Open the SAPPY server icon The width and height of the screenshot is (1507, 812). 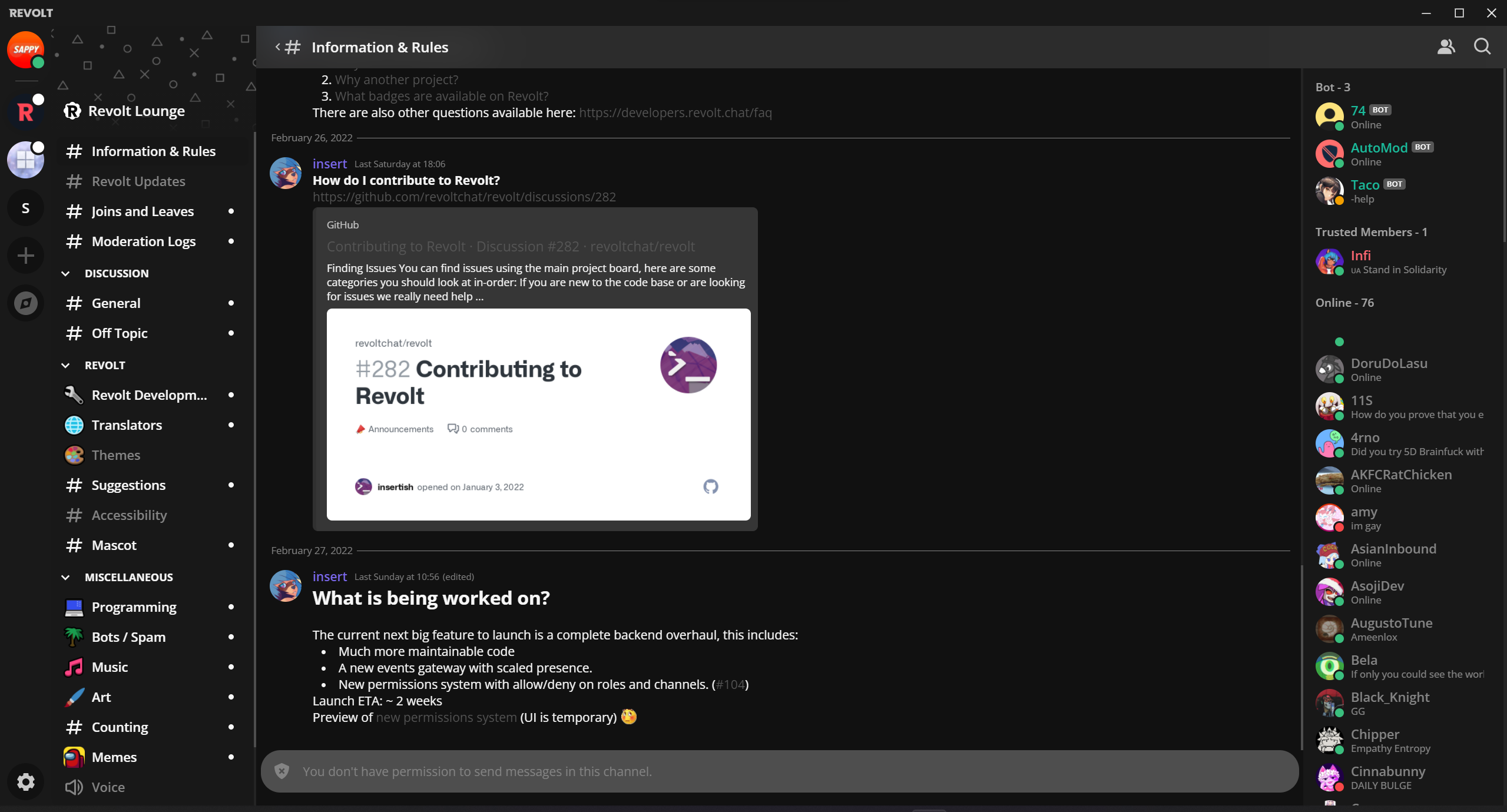(25, 49)
